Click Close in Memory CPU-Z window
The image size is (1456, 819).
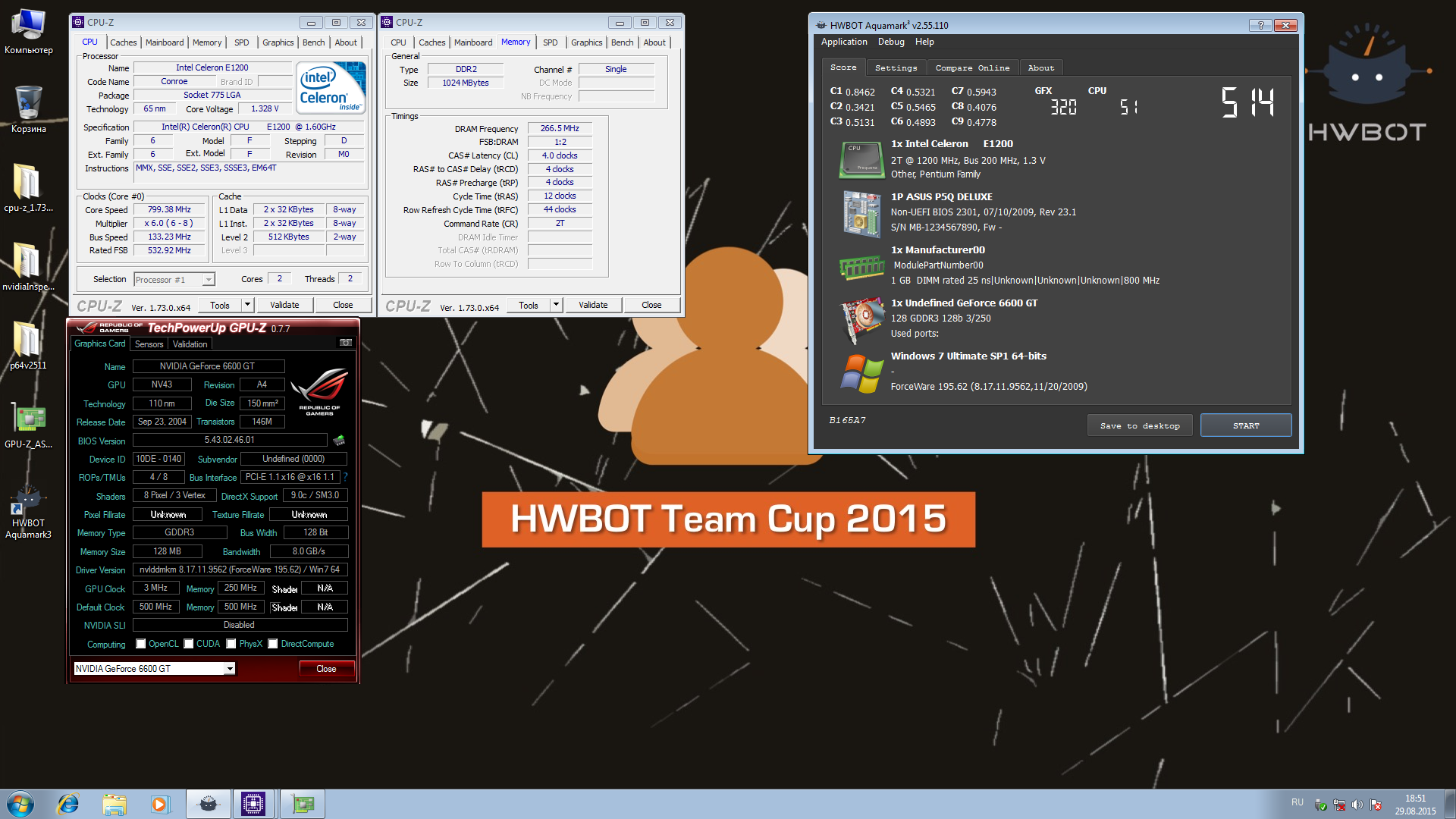coord(651,305)
